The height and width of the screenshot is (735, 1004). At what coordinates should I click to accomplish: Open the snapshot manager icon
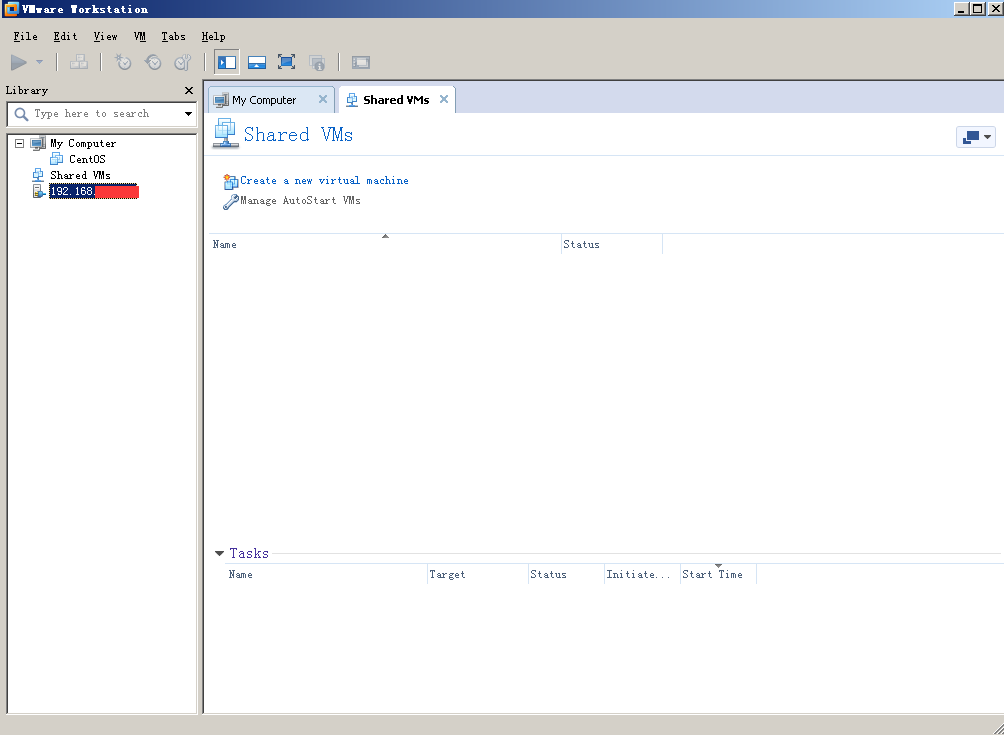183,62
